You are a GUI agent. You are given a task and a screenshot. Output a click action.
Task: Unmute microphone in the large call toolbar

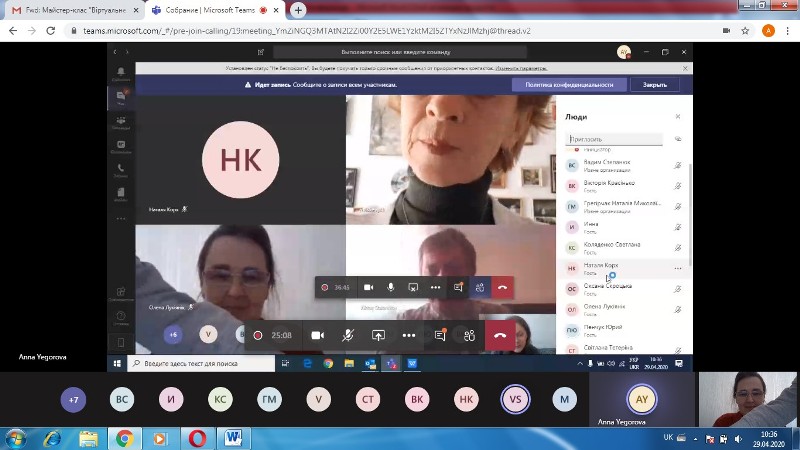348,335
